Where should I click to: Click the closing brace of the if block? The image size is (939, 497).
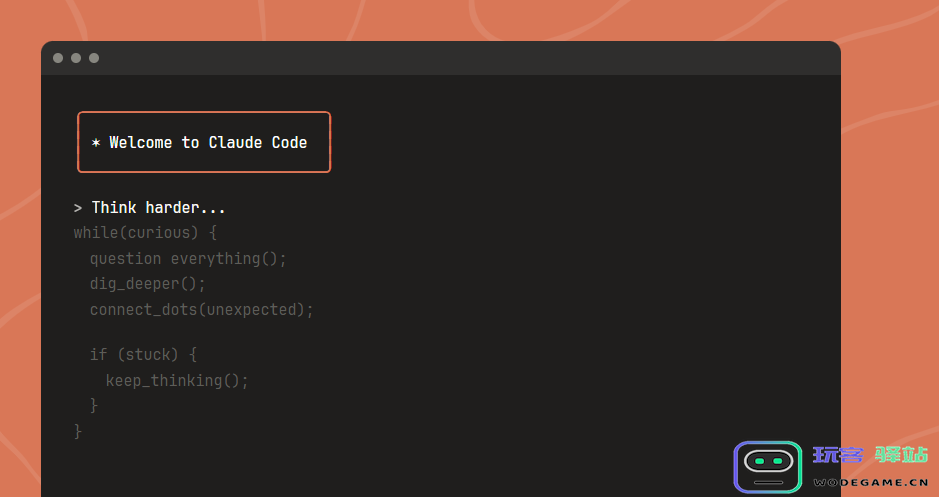(94, 406)
